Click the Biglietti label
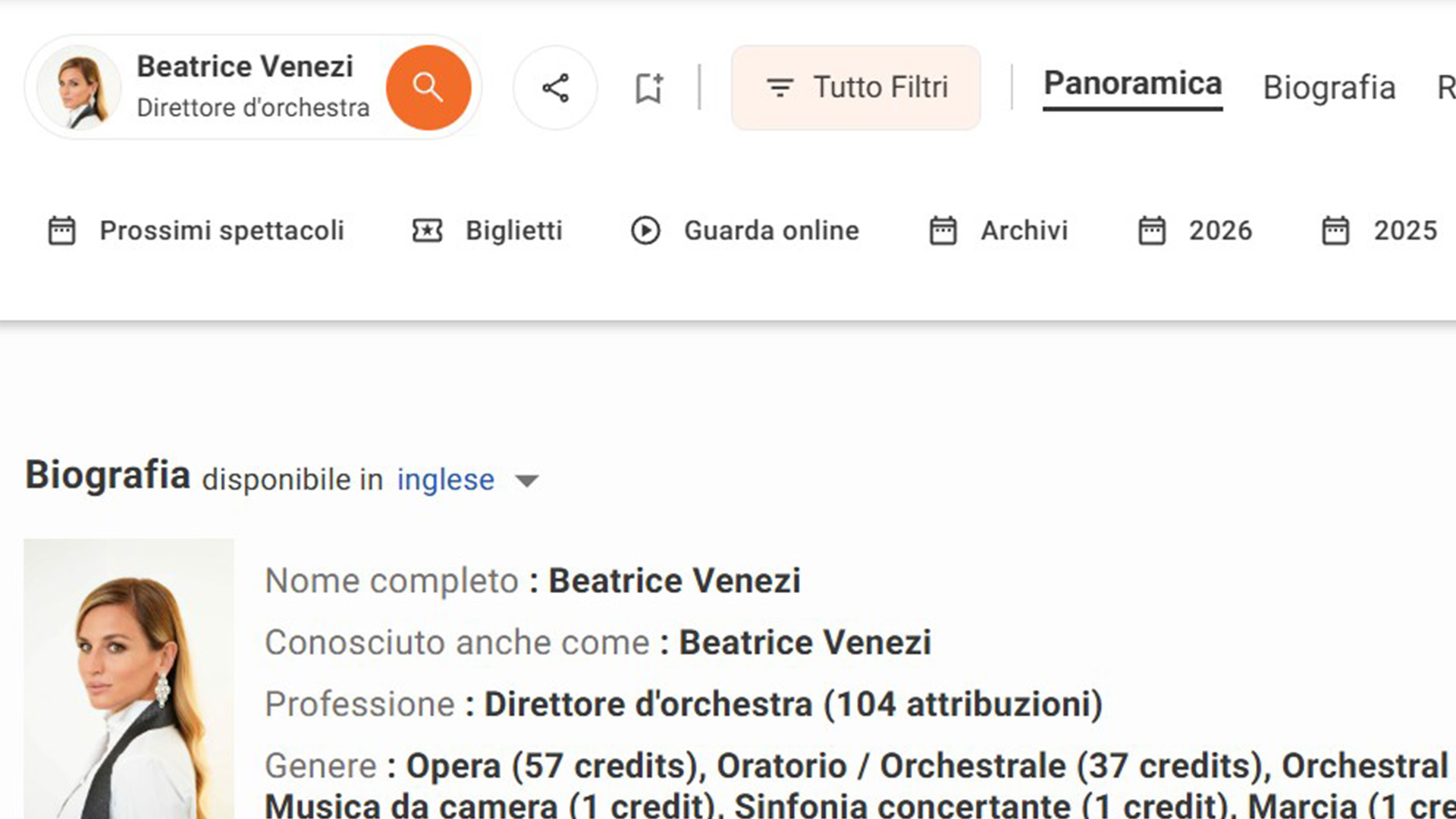1456x819 pixels. point(513,231)
